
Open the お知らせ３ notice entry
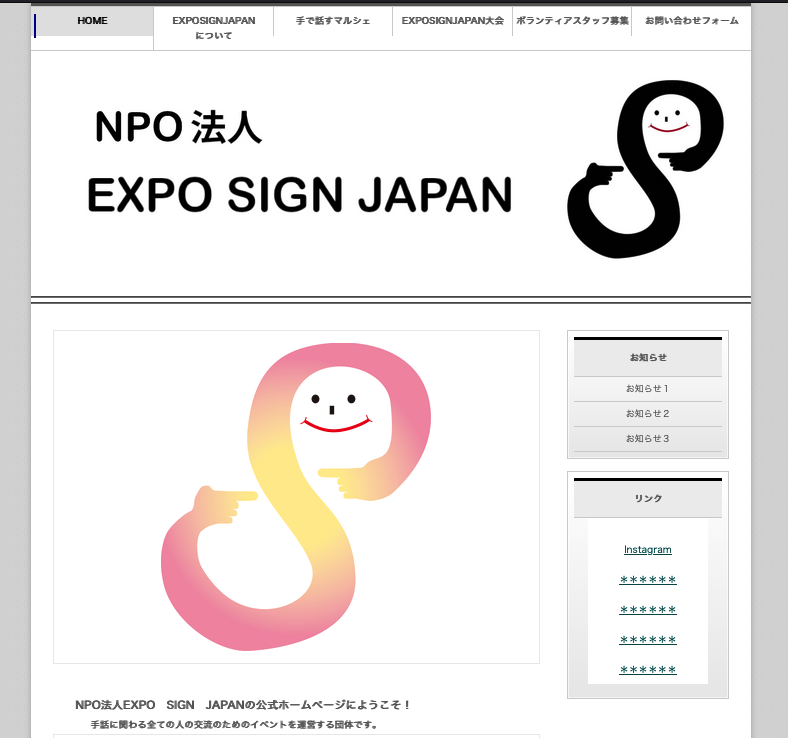click(647, 439)
